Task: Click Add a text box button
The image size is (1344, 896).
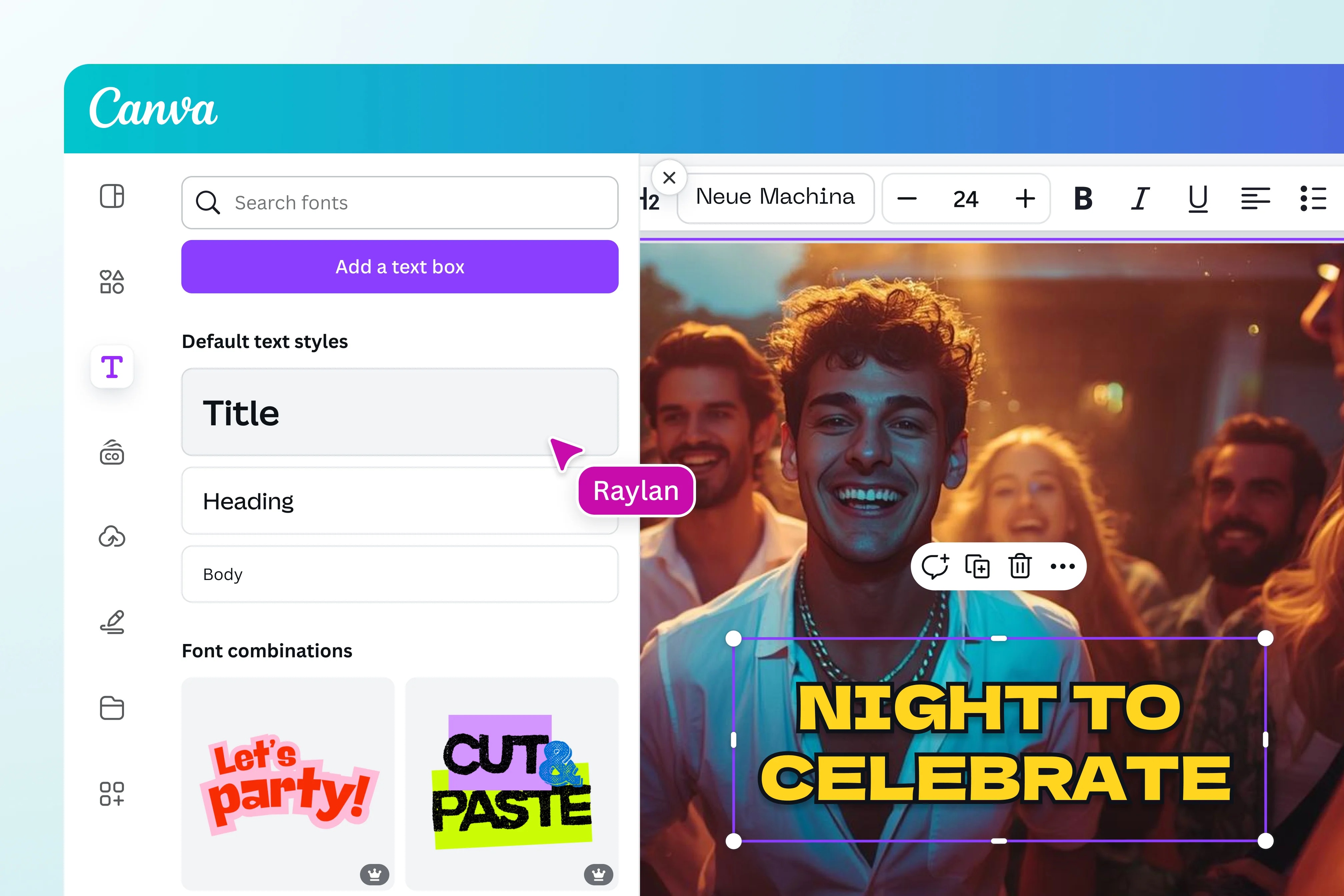Action: tap(400, 267)
